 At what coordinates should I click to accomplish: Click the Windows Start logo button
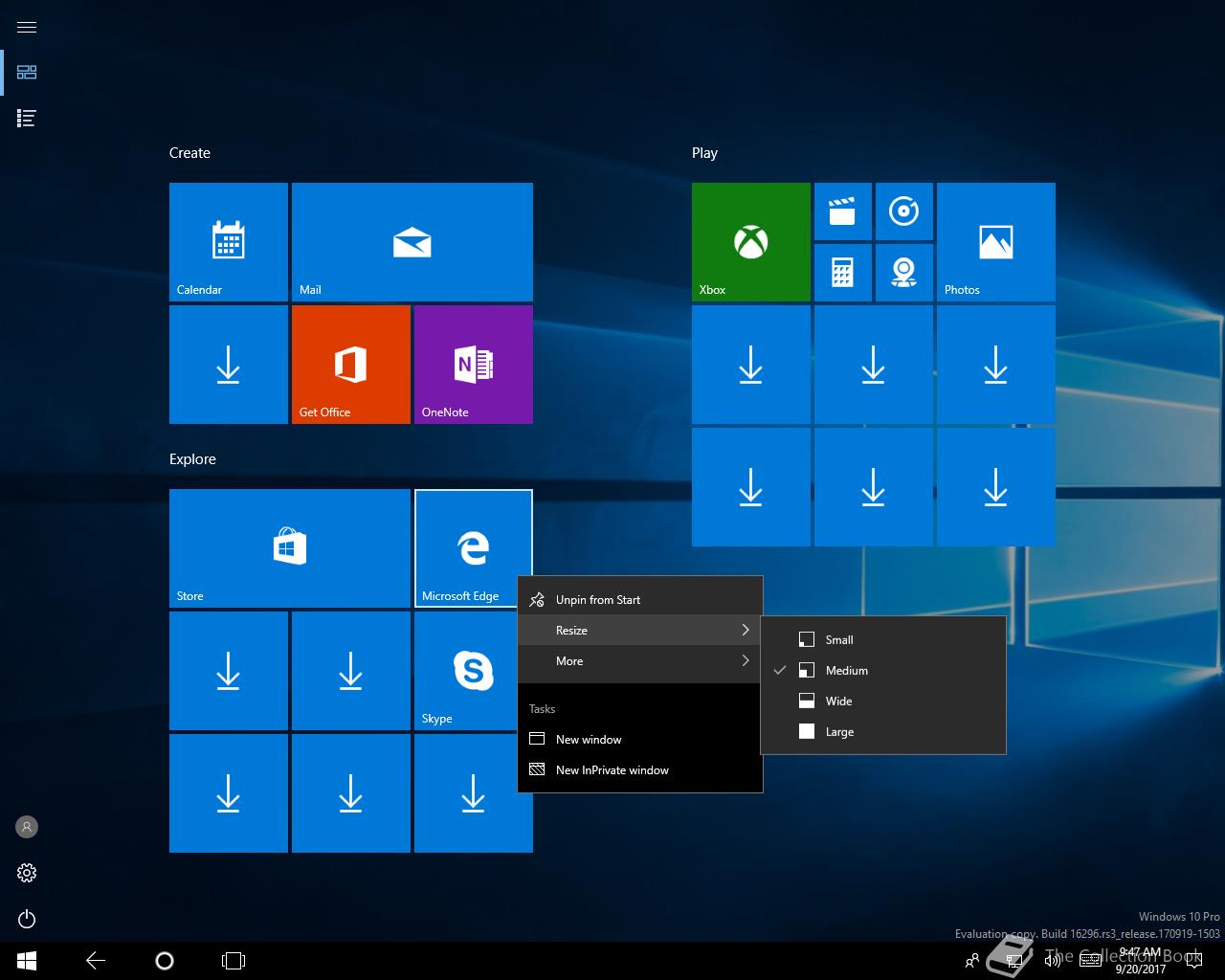(x=27, y=961)
